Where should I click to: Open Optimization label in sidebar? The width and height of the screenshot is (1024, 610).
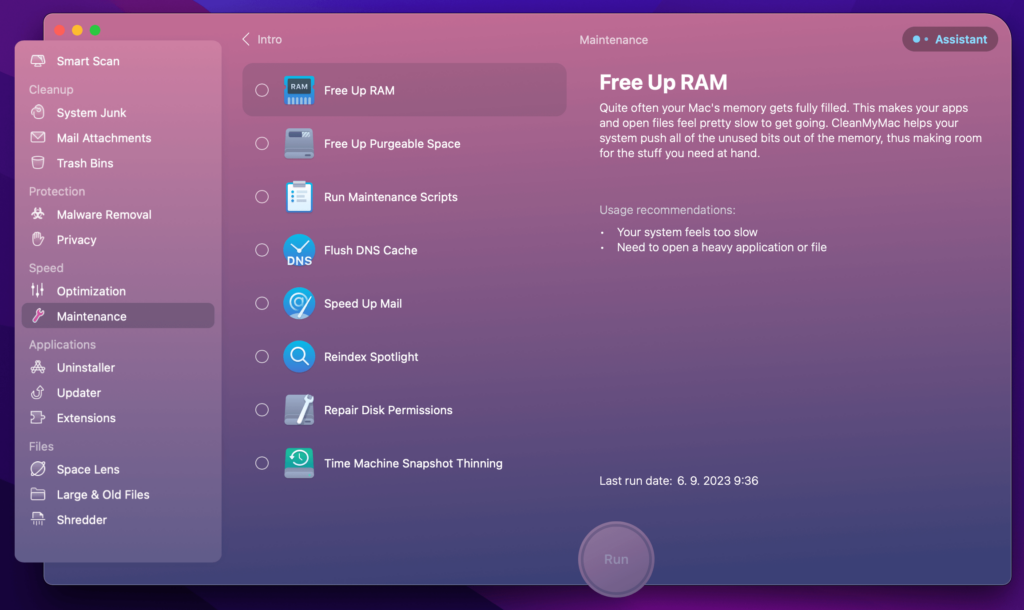tap(91, 291)
